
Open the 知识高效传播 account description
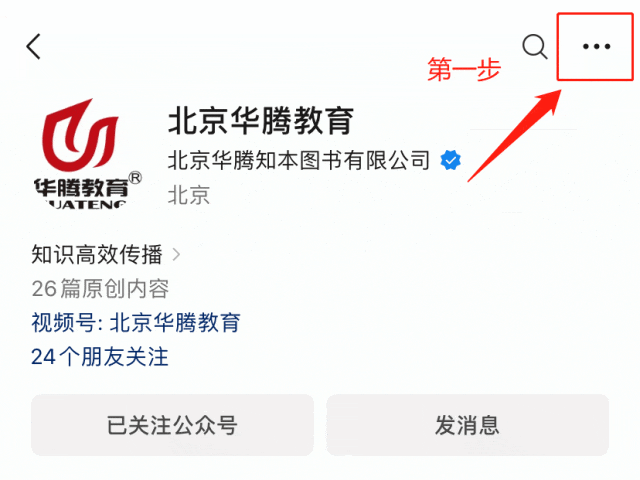[97, 255]
